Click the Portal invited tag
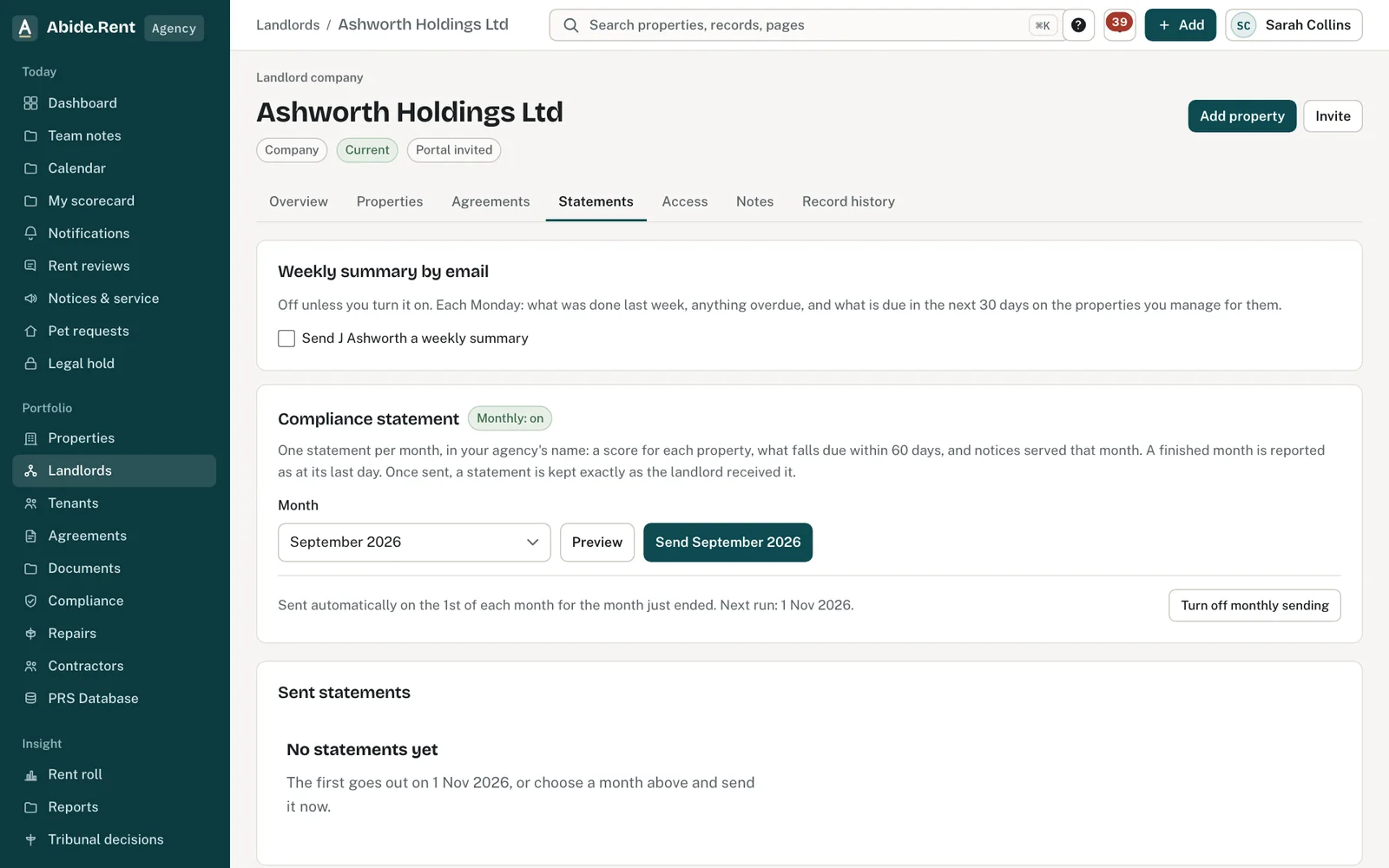Viewport: 1389px width, 868px height. pos(454,150)
